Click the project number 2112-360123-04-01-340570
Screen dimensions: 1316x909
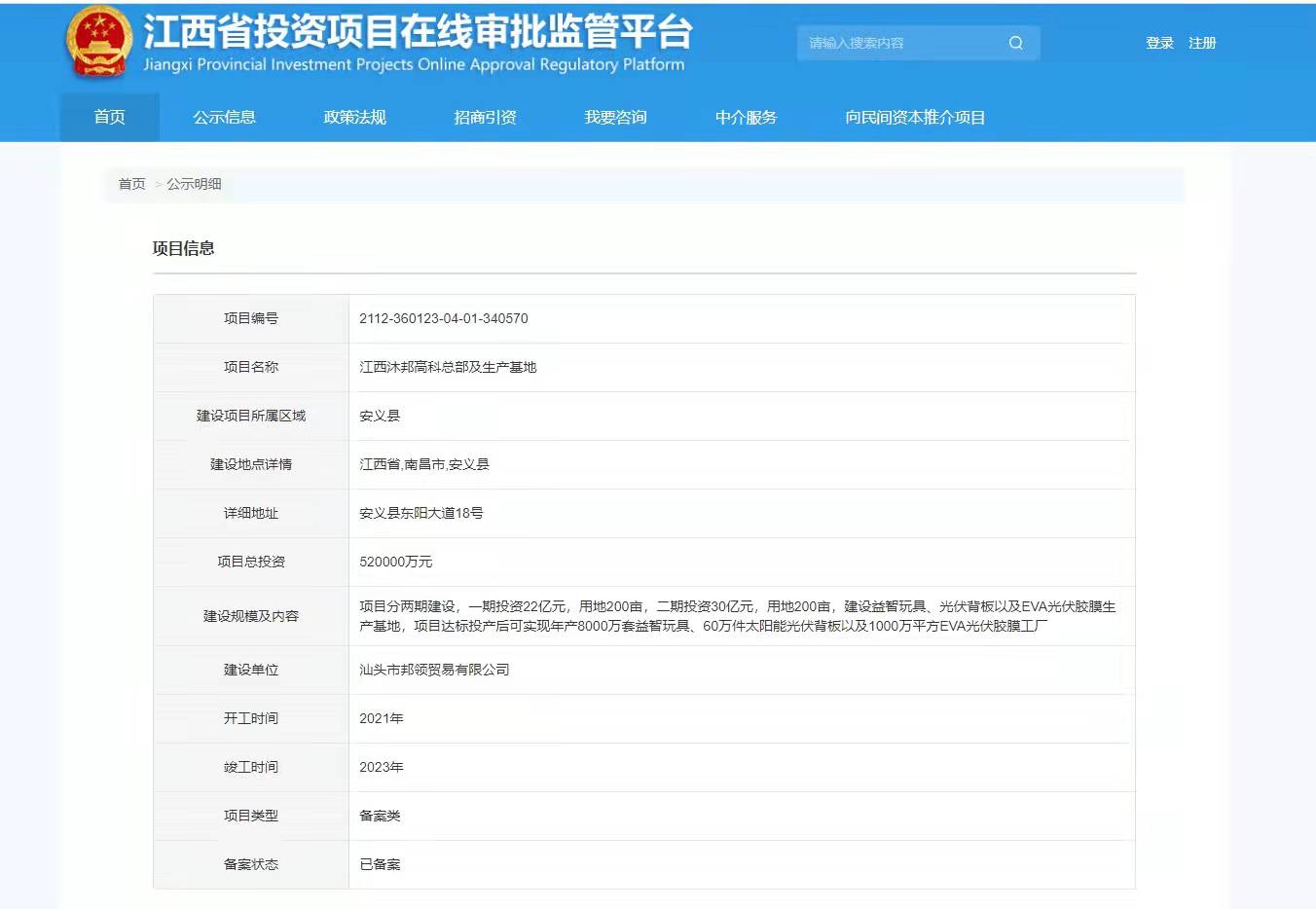pos(444,318)
